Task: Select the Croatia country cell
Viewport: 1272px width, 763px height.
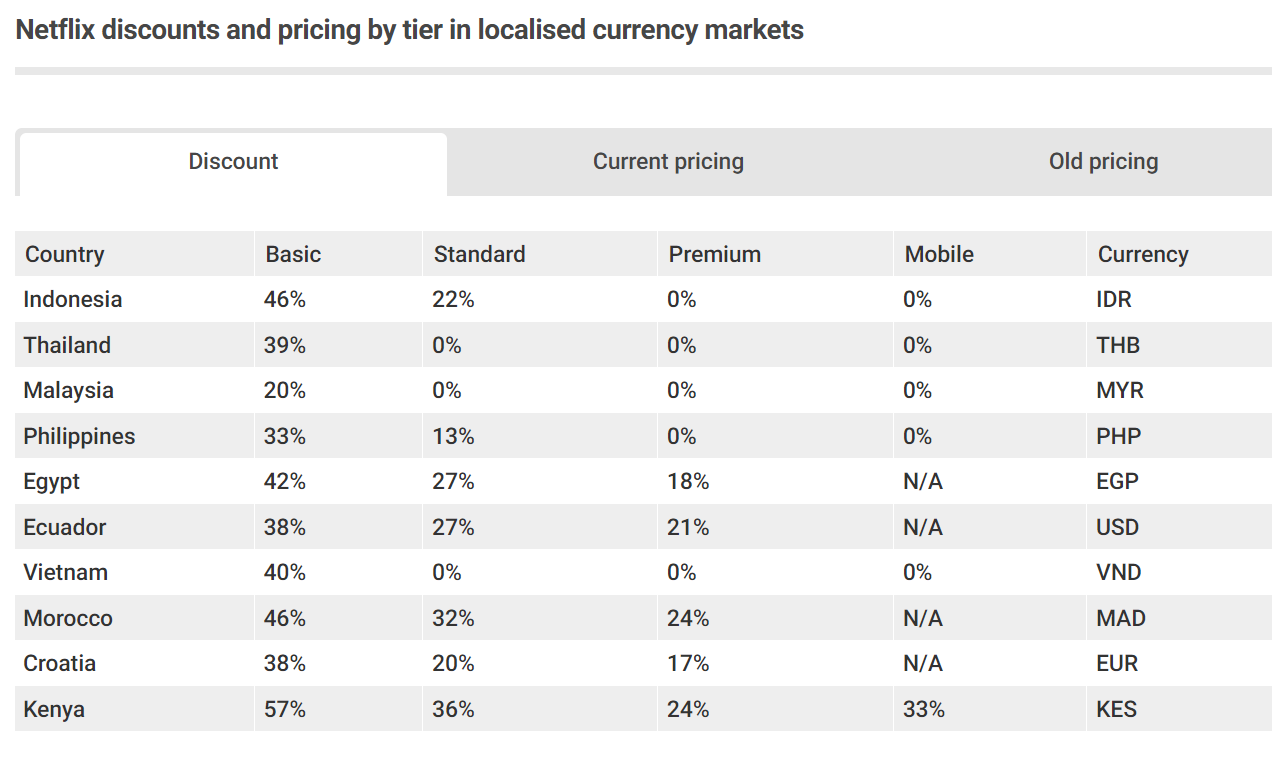Action: tap(60, 663)
